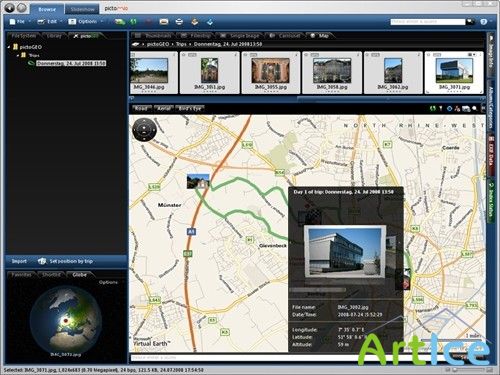Switch to the Single Image view tab
The image size is (500, 375).
click(240, 36)
